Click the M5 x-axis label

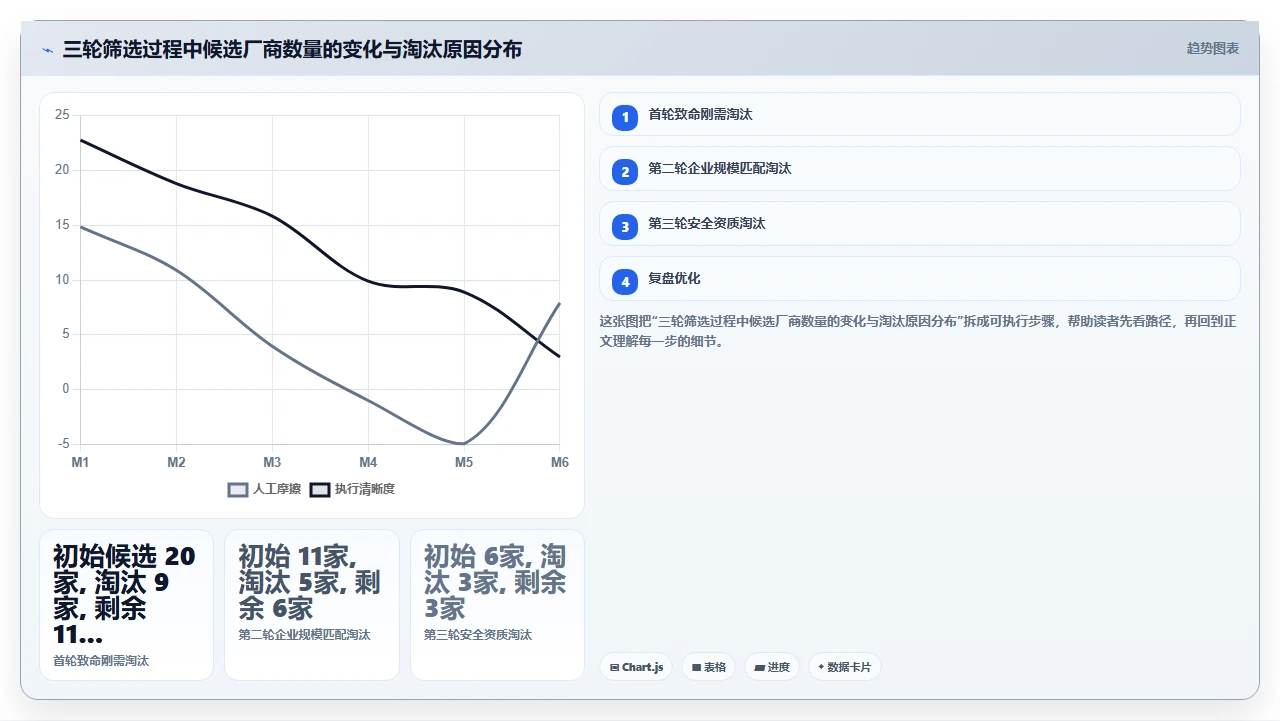coord(464,462)
